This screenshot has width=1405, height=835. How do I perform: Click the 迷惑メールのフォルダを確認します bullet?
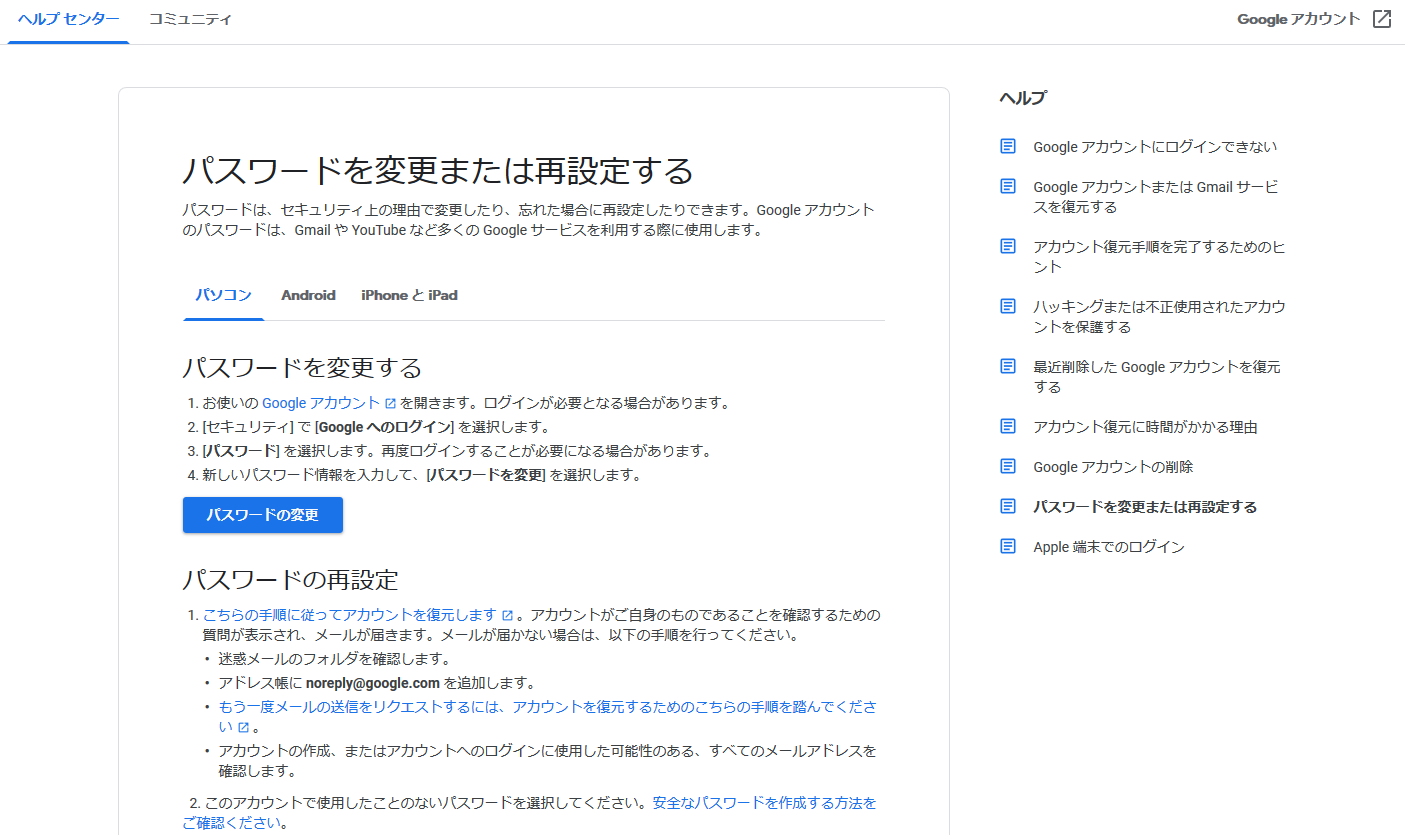[335, 659]
